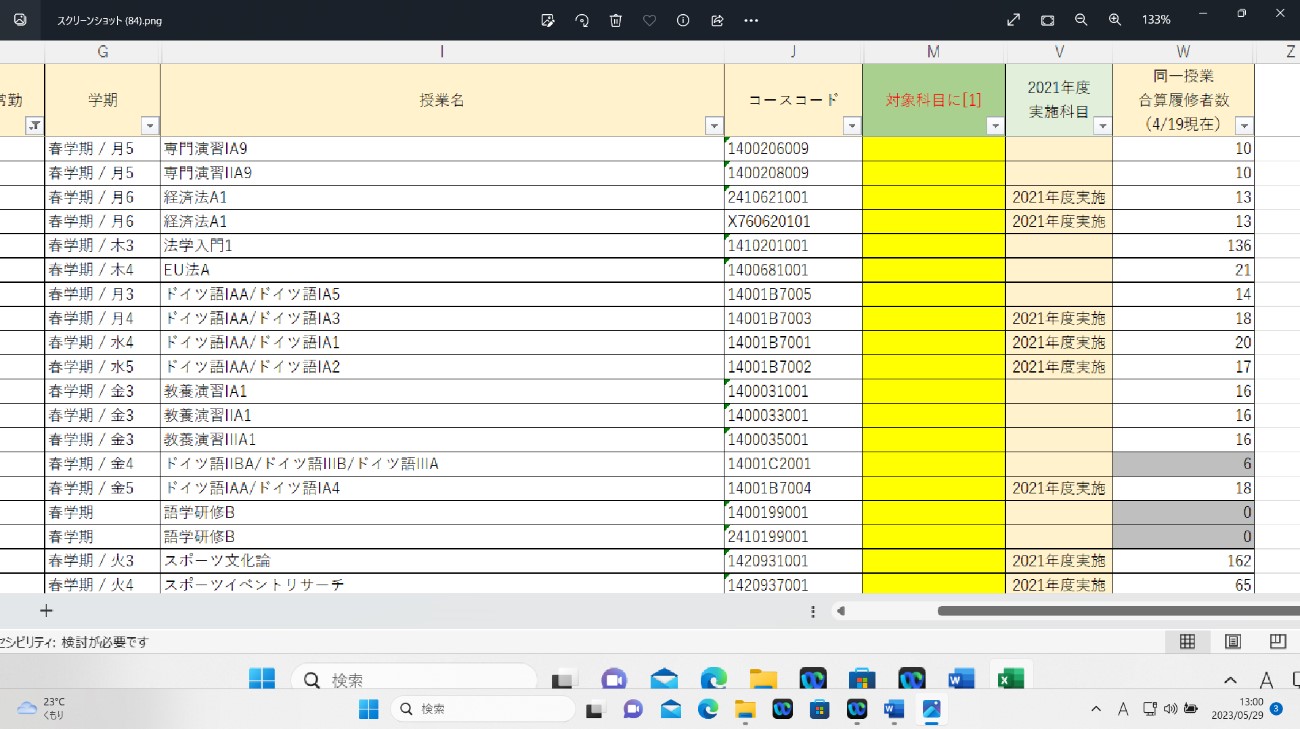The width and height of the screenshot is (1300, 729).
Task: Zoom out with the minus magnifier icon
Action: point(1081,20)
